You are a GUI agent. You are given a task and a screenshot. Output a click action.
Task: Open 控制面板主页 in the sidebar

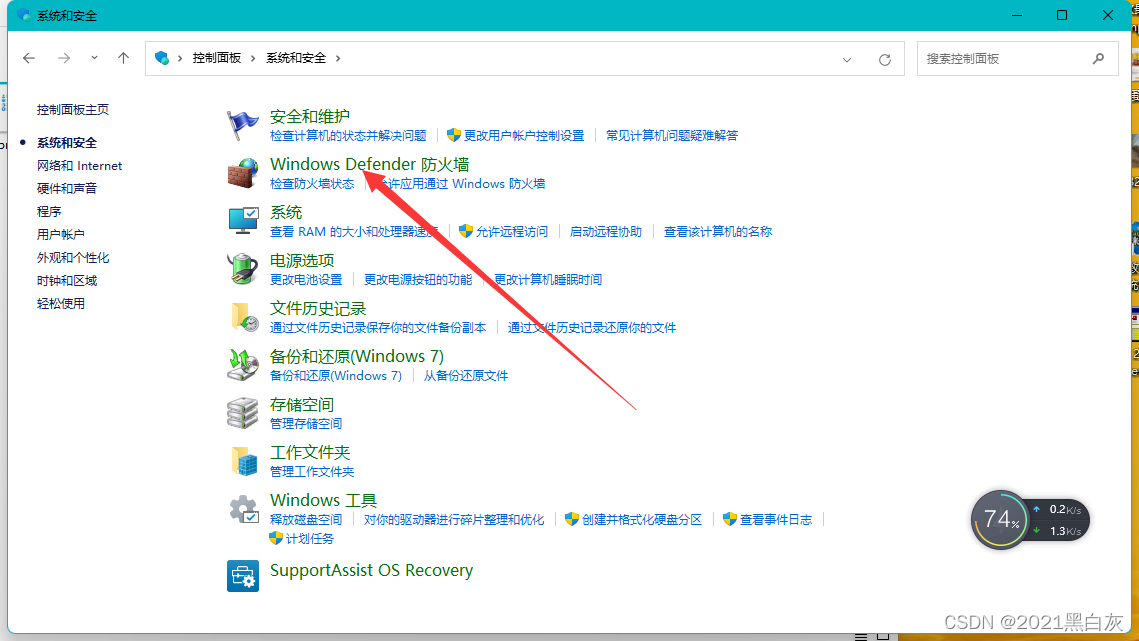[73, 110]
